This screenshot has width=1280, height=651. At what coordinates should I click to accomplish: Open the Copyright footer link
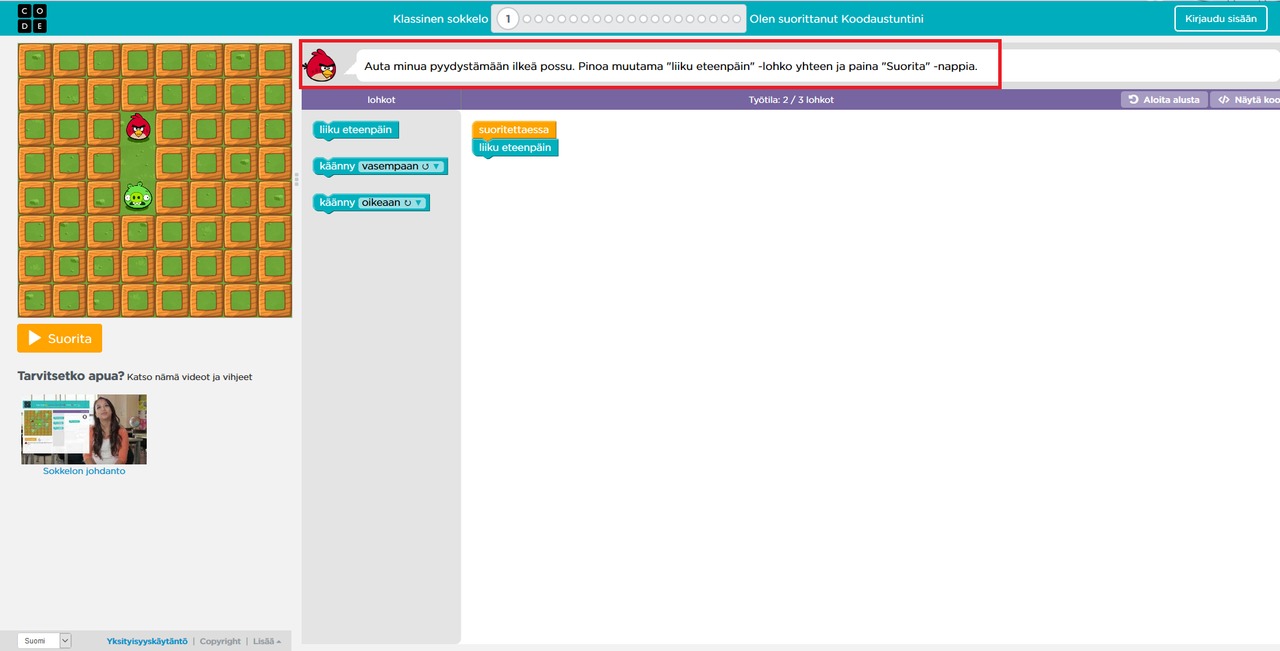pyautogui.click(x=220, y=641)
